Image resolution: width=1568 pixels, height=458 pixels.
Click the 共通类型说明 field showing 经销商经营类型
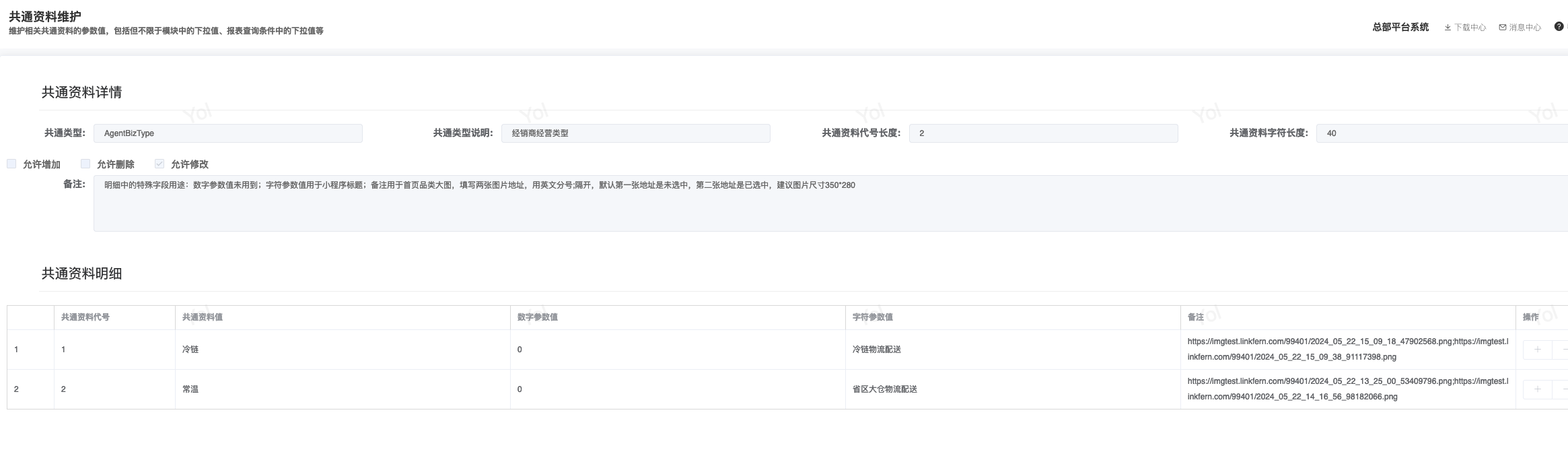(x=635, y=133)
